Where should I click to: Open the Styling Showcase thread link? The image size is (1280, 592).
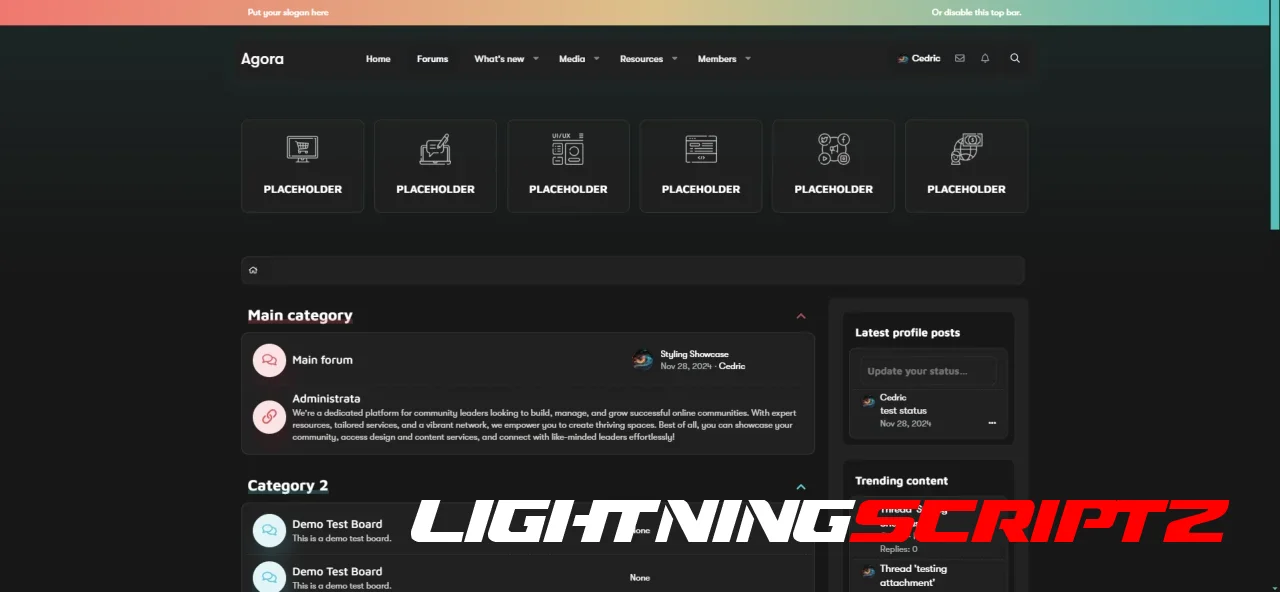pos(694,354)
